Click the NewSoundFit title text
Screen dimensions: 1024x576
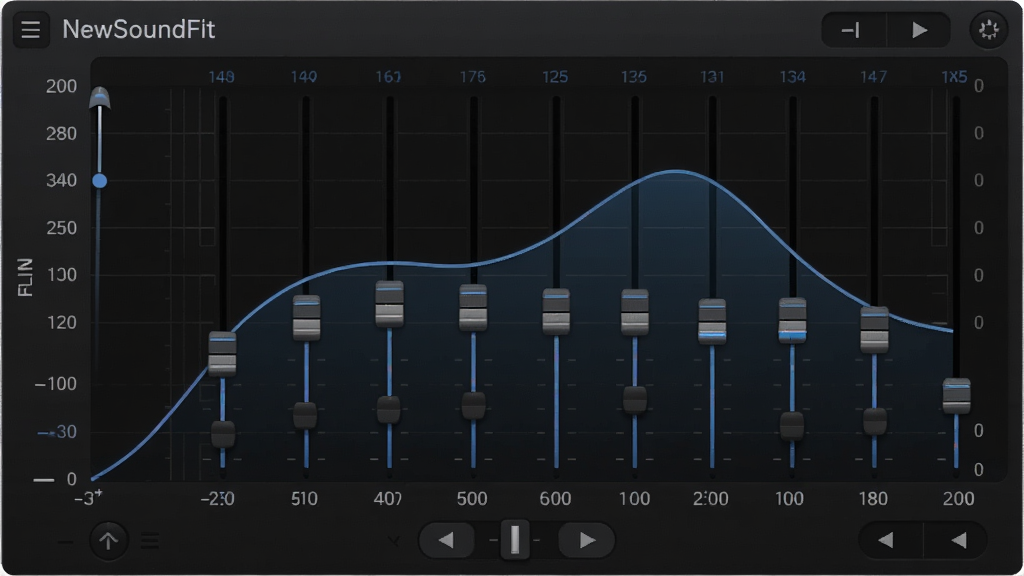(x=138, y=29)
